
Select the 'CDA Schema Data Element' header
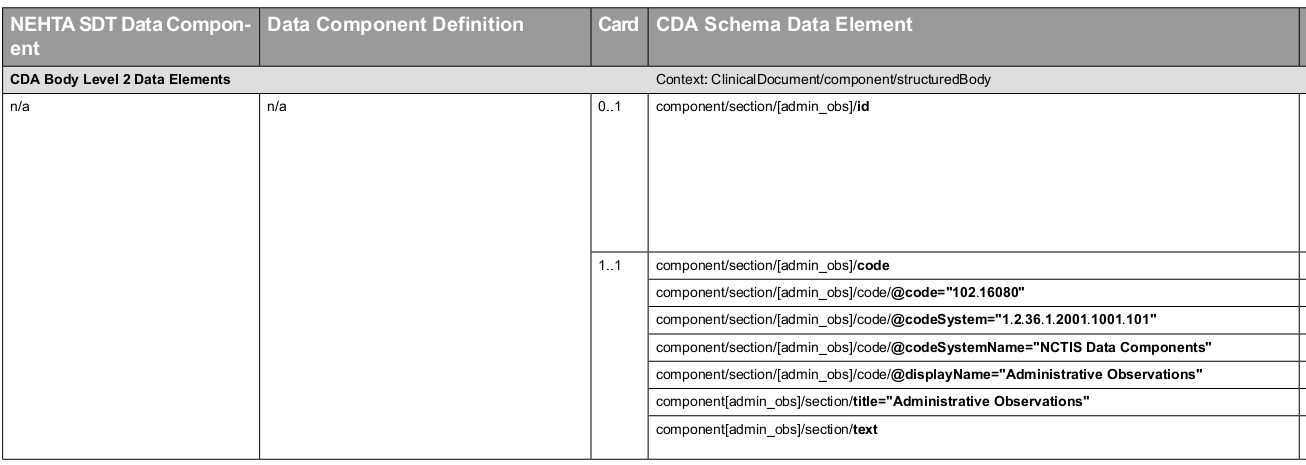[783, 25]
